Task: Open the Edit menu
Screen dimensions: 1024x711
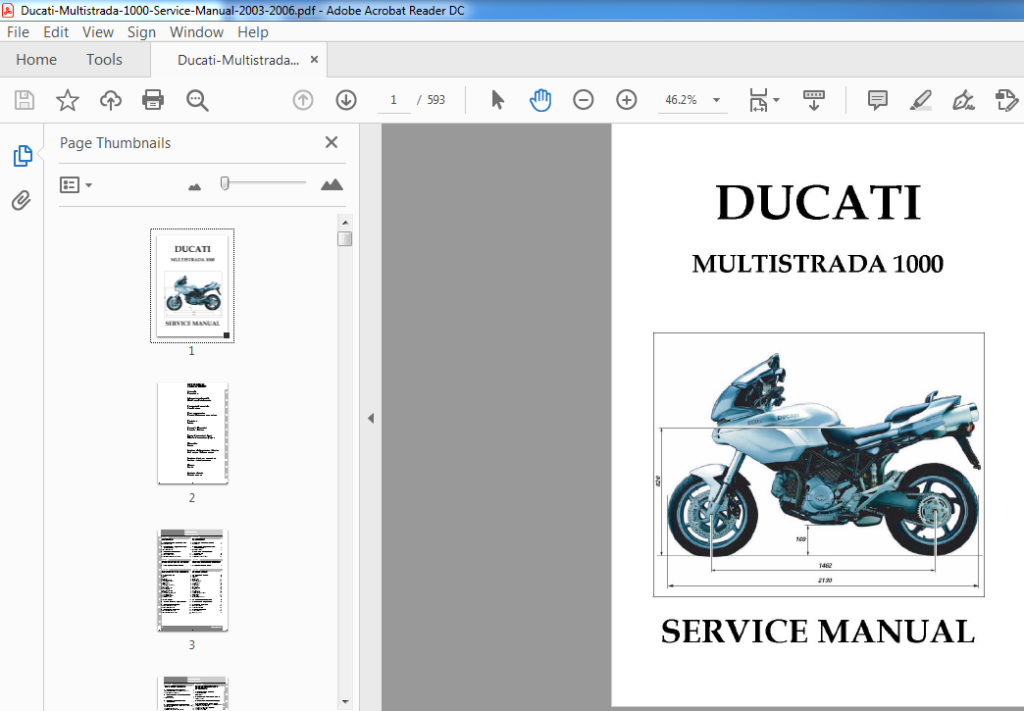Action: pyautogui.click(x=56, y=32)
